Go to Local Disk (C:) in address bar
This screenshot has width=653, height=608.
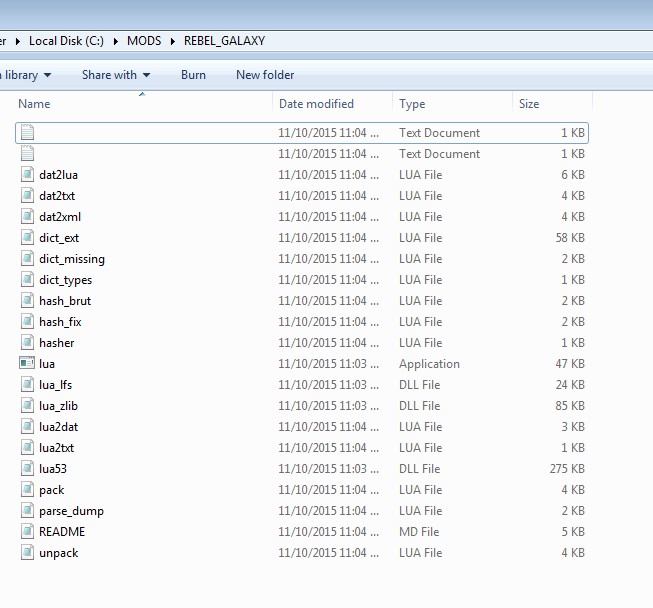pos(66,41)
